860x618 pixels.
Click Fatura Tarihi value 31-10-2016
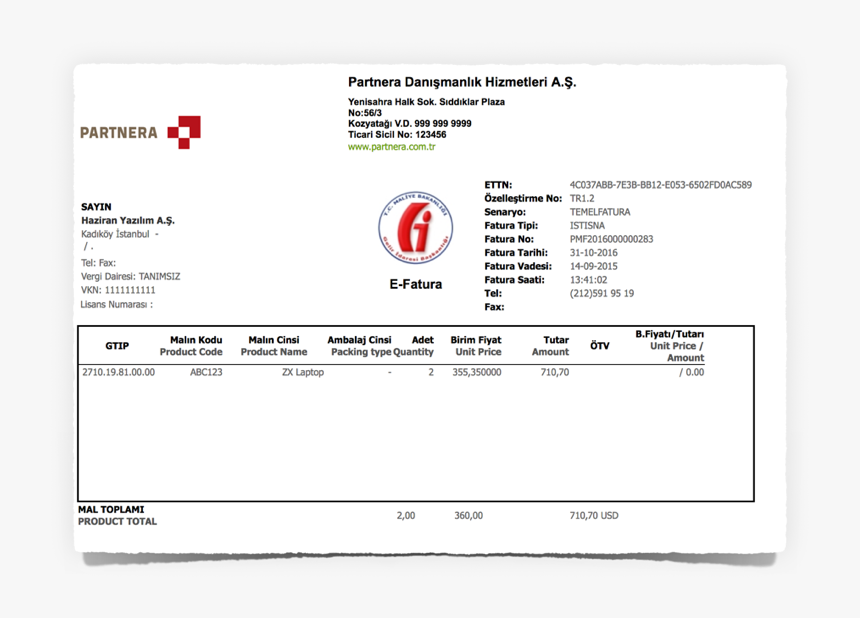point(593,253)
